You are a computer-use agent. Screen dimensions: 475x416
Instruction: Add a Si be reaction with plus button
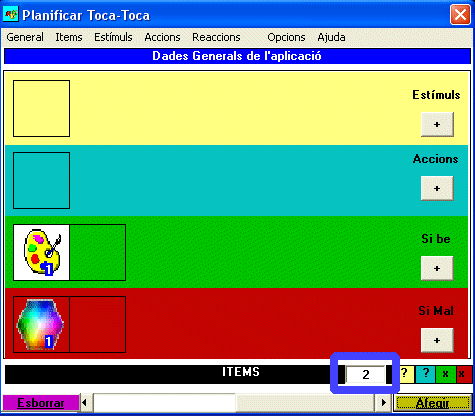point(437,268)
